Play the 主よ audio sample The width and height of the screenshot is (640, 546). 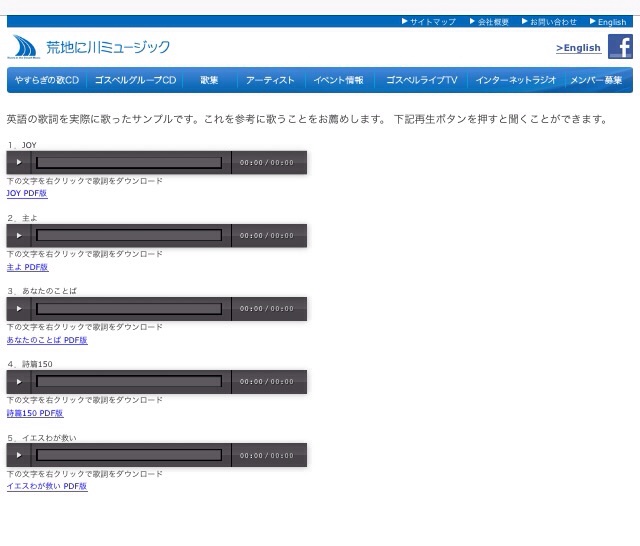19,236
